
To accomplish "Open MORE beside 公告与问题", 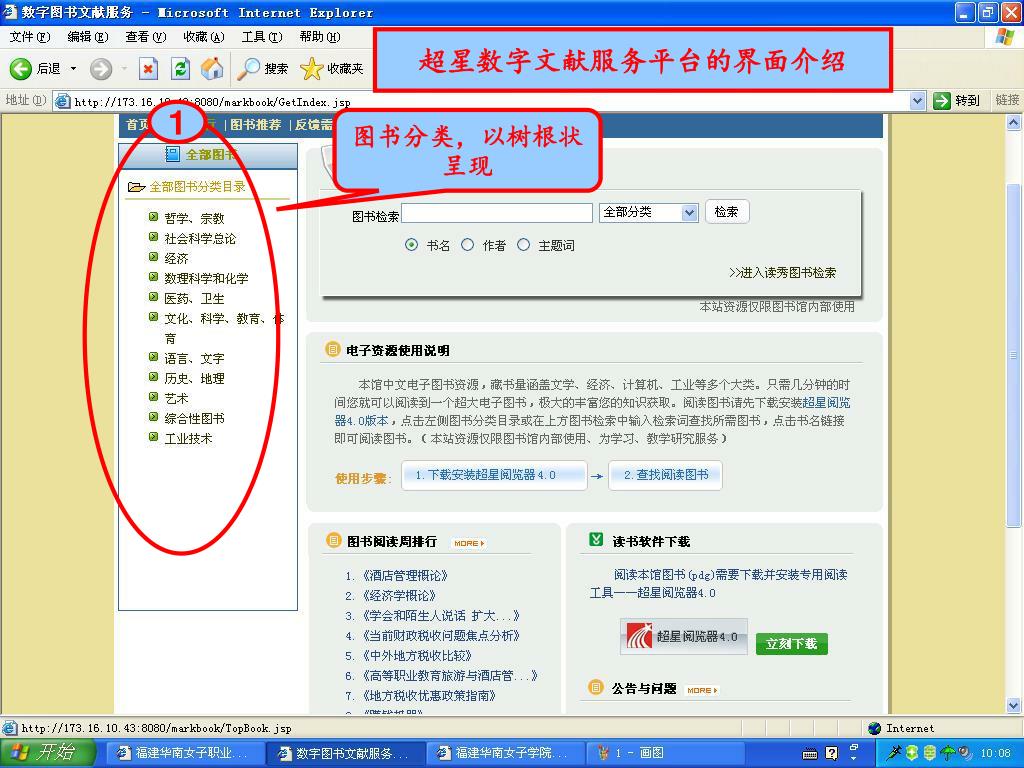I will pyautogui.click(x=702, y=690).
